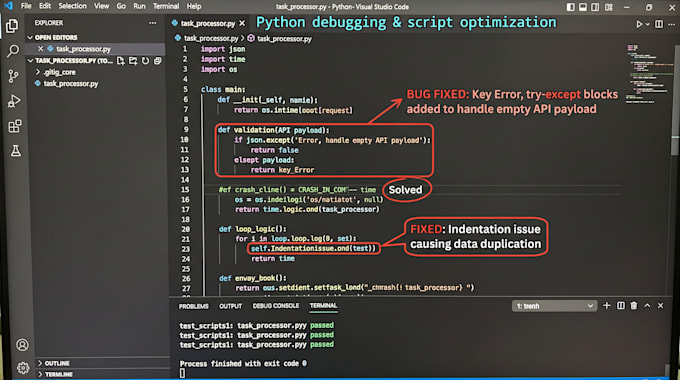This screenshot has width=680, height=380.
Task: Click task_processor.py file breadcrumb
Action: (x=211, y=39)
